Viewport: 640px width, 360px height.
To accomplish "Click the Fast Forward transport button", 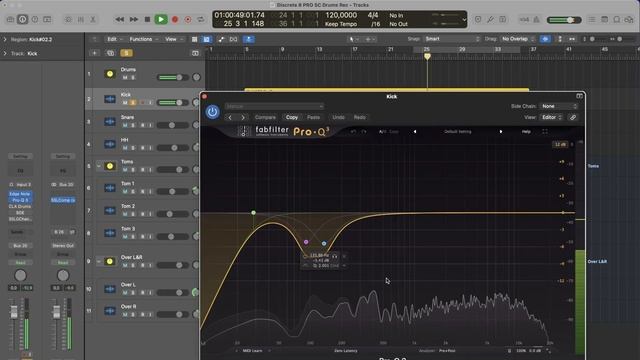I will [133, 19].
